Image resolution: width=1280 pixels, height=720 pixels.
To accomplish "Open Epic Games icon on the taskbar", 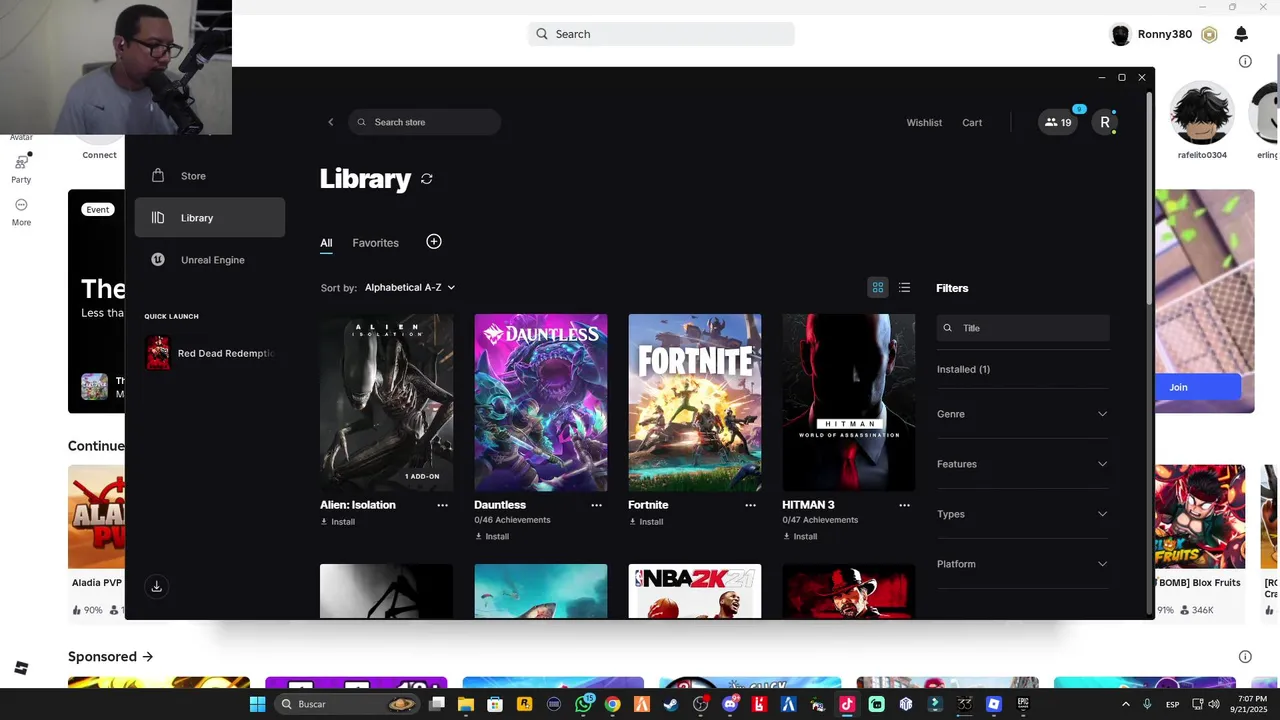I will [x=1022, y=704].
